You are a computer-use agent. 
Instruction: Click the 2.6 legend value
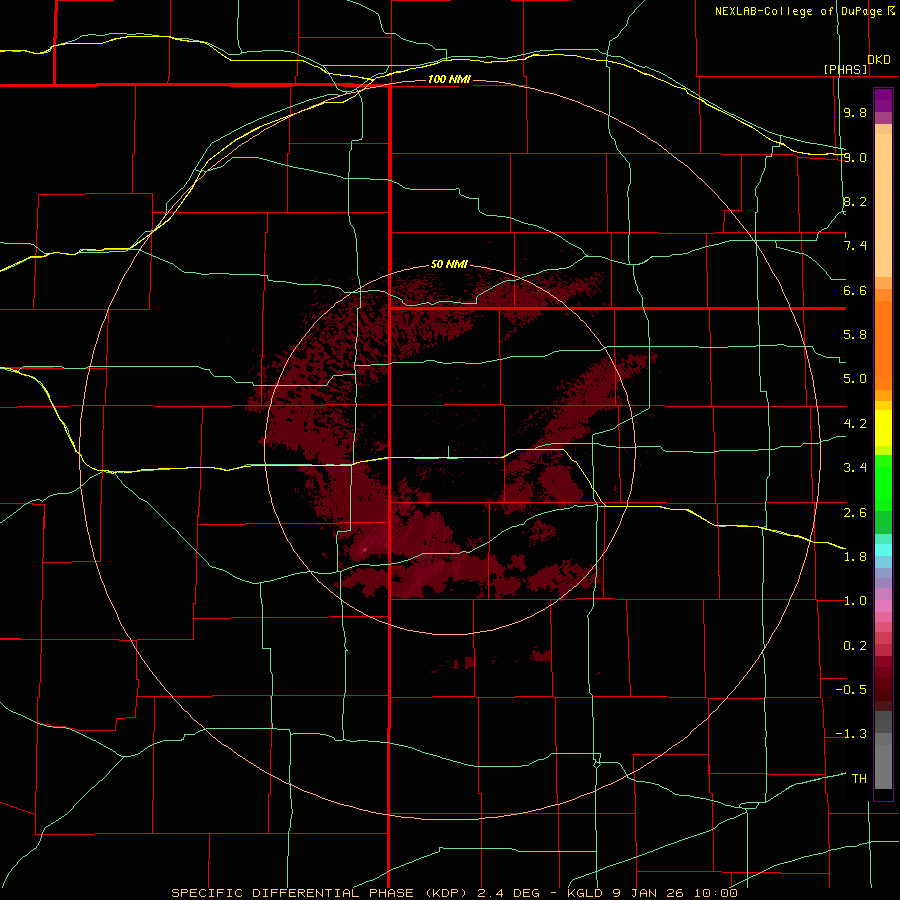pos(855,512)
